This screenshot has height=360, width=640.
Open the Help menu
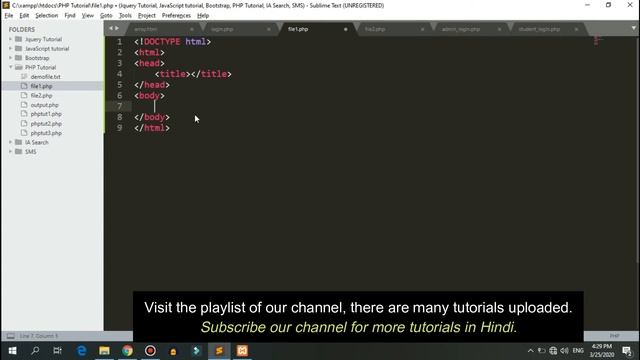[x=203, y=16]
